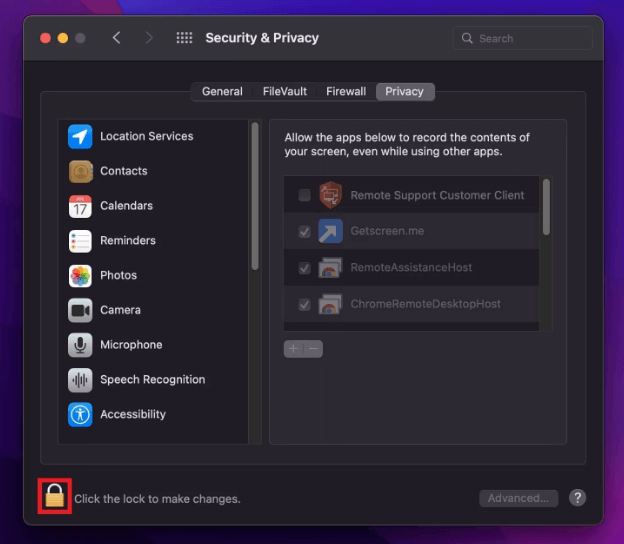Select the "Contacts" label
Screen dimensions: 624x544
pyautogui.click(x=124, y=171)
